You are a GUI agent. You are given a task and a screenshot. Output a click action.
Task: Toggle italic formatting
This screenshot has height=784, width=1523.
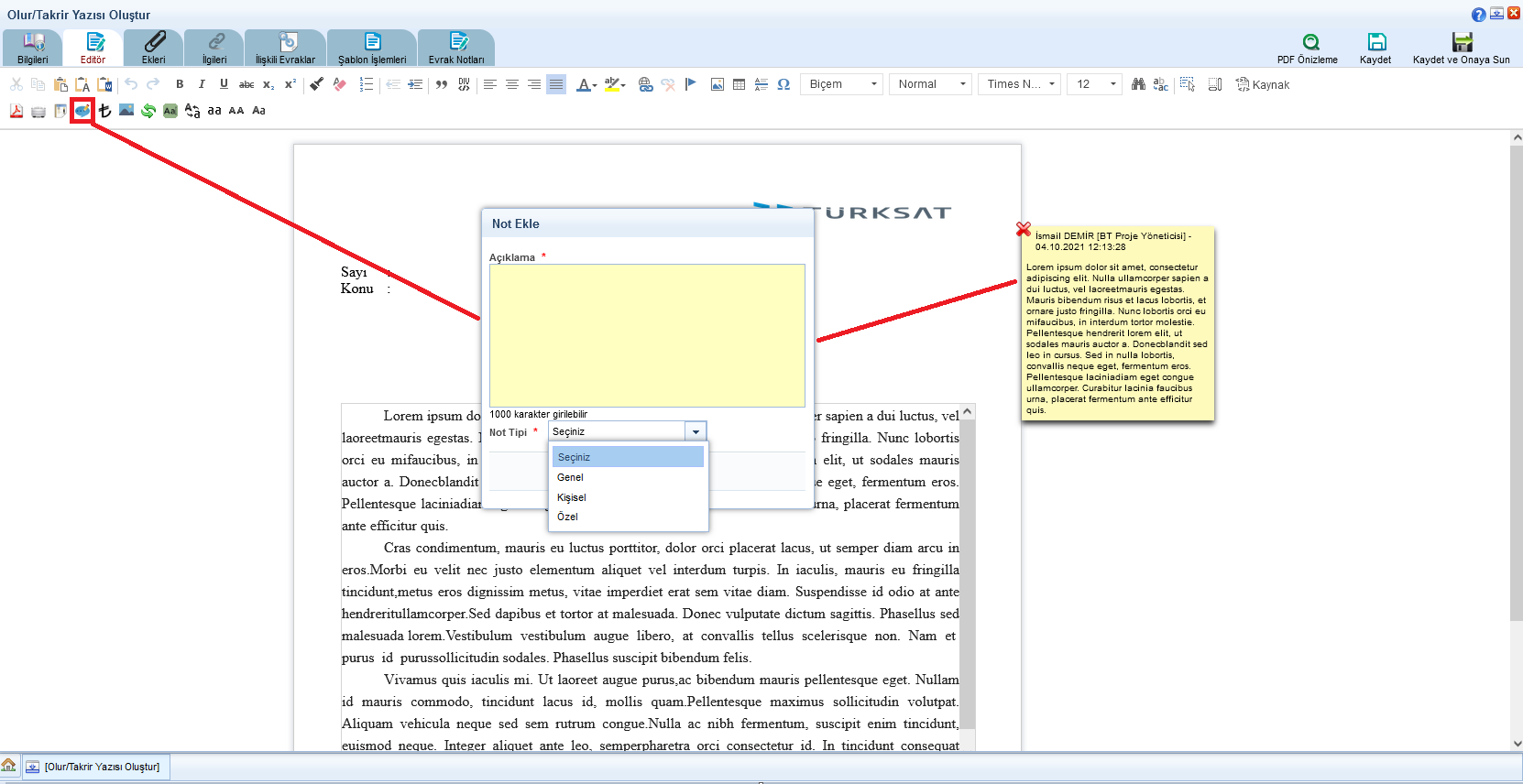click(x=202, y=84)
